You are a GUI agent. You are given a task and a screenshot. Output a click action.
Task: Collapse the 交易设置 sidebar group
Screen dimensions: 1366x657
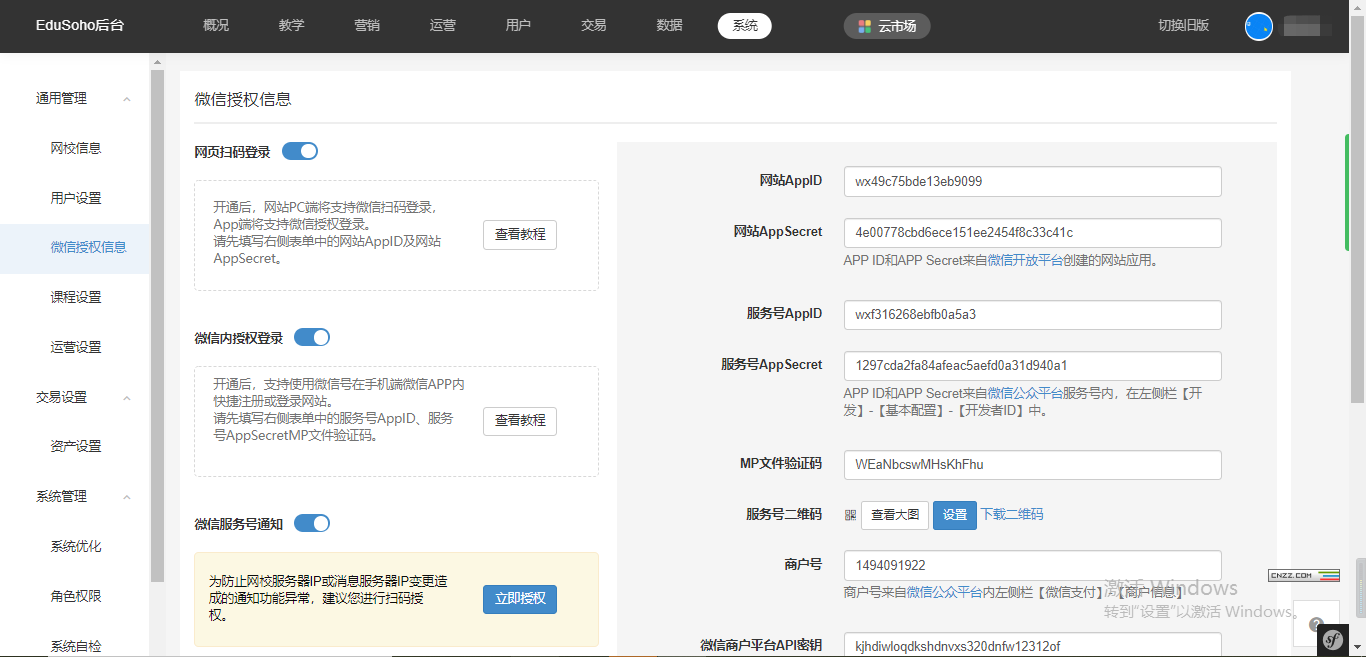(x=127, y=398)
